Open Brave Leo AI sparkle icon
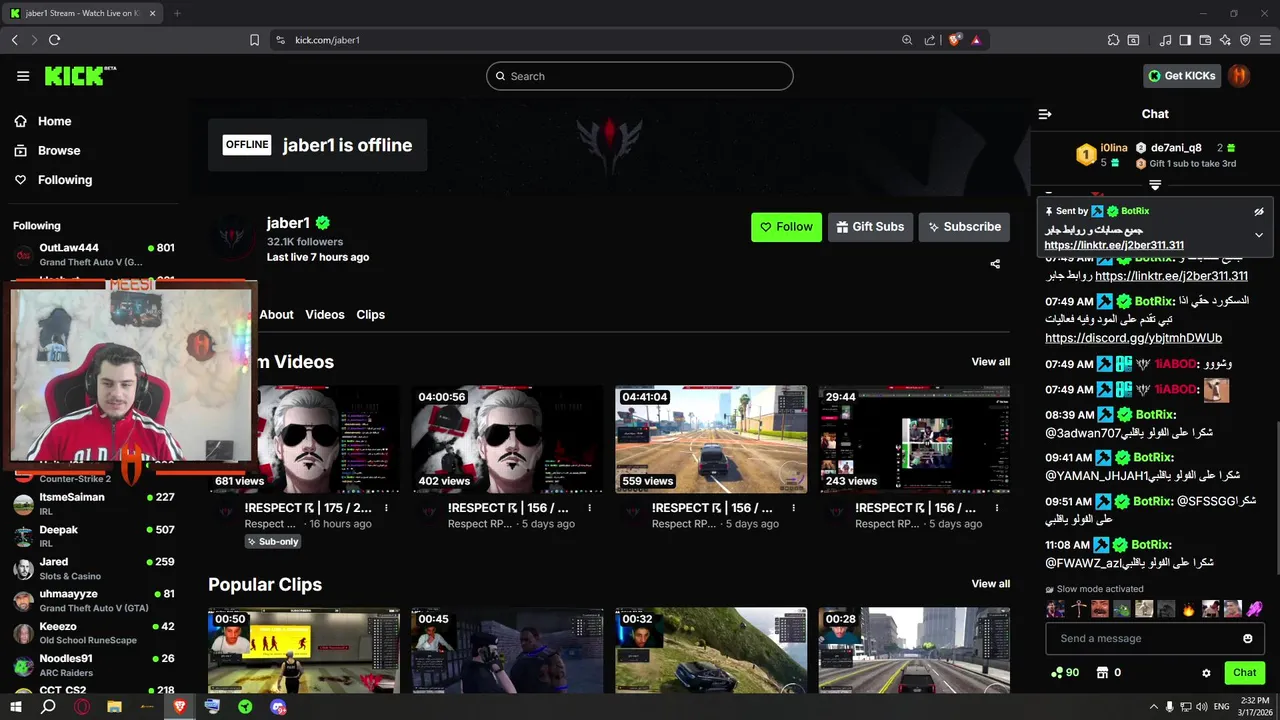 coord(1225,40)
